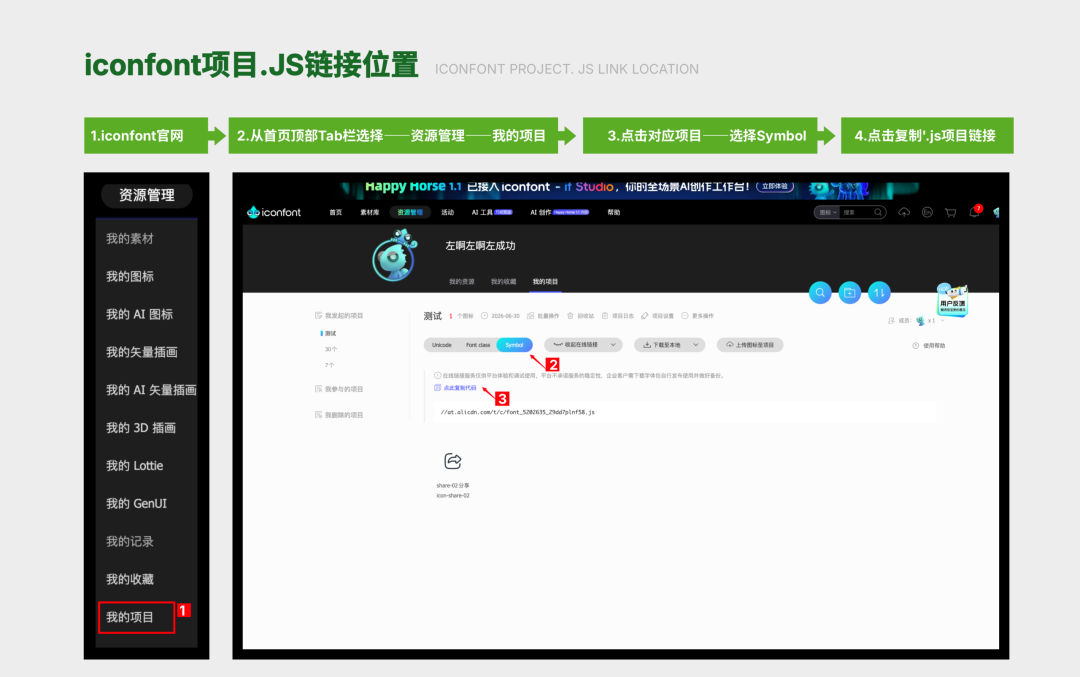Click the header search input field
Image resolution: width=1080 pixels, height=677 pixels.
point(856,212)
